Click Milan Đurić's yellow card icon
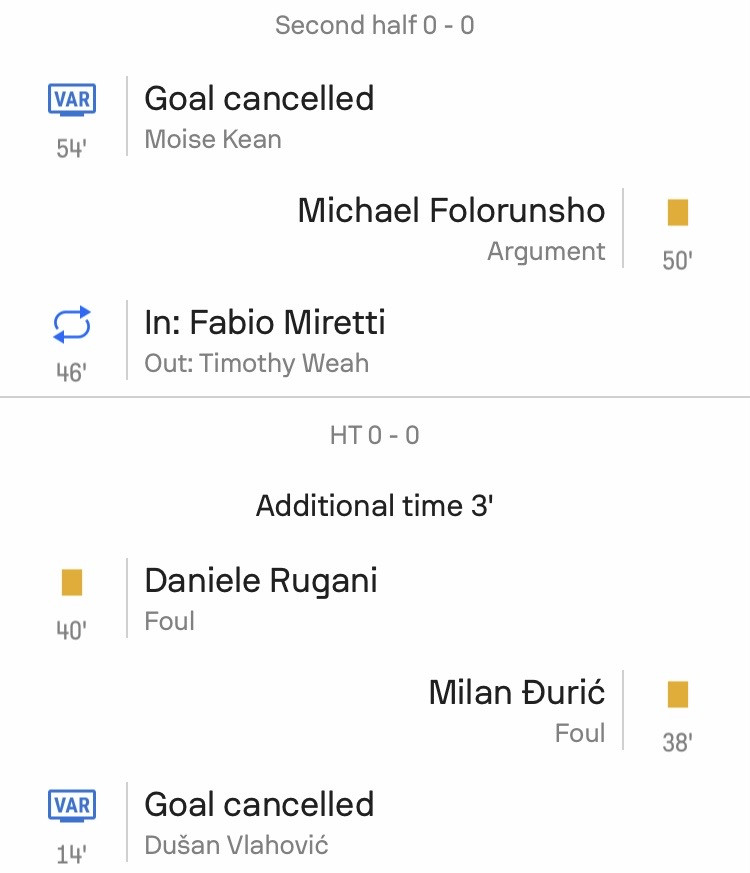 (678, 694)
